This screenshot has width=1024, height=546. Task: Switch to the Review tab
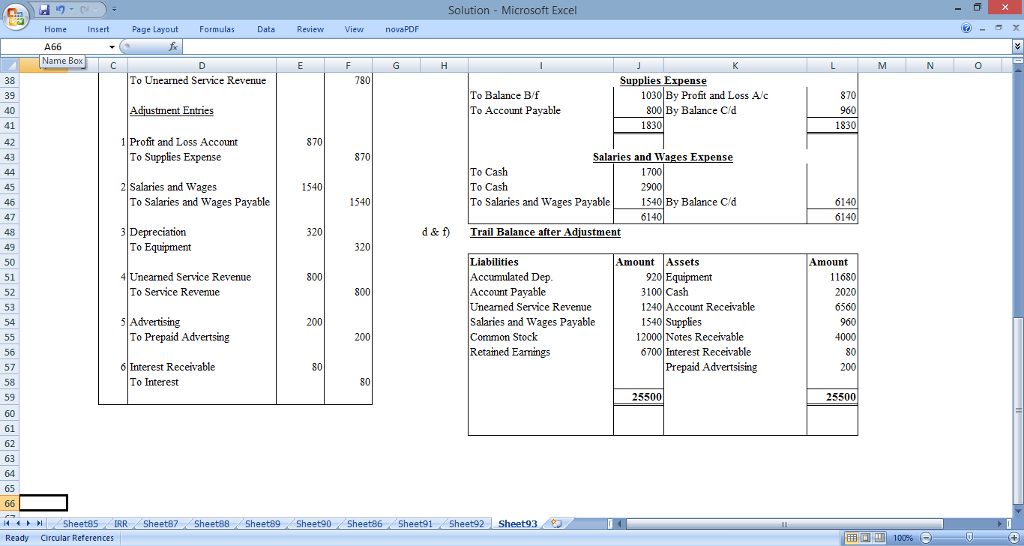(x=310, y=29)
